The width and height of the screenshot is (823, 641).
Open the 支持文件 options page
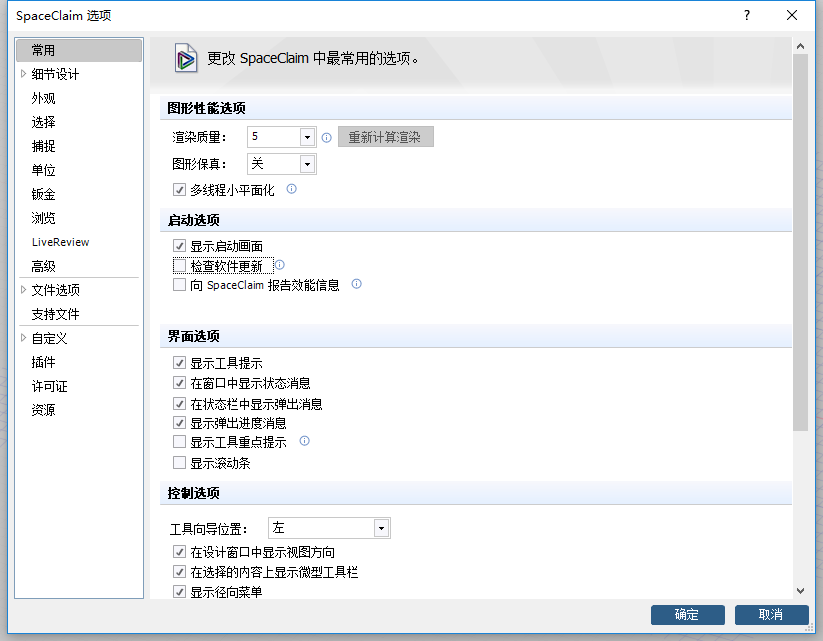click(55, 314)
